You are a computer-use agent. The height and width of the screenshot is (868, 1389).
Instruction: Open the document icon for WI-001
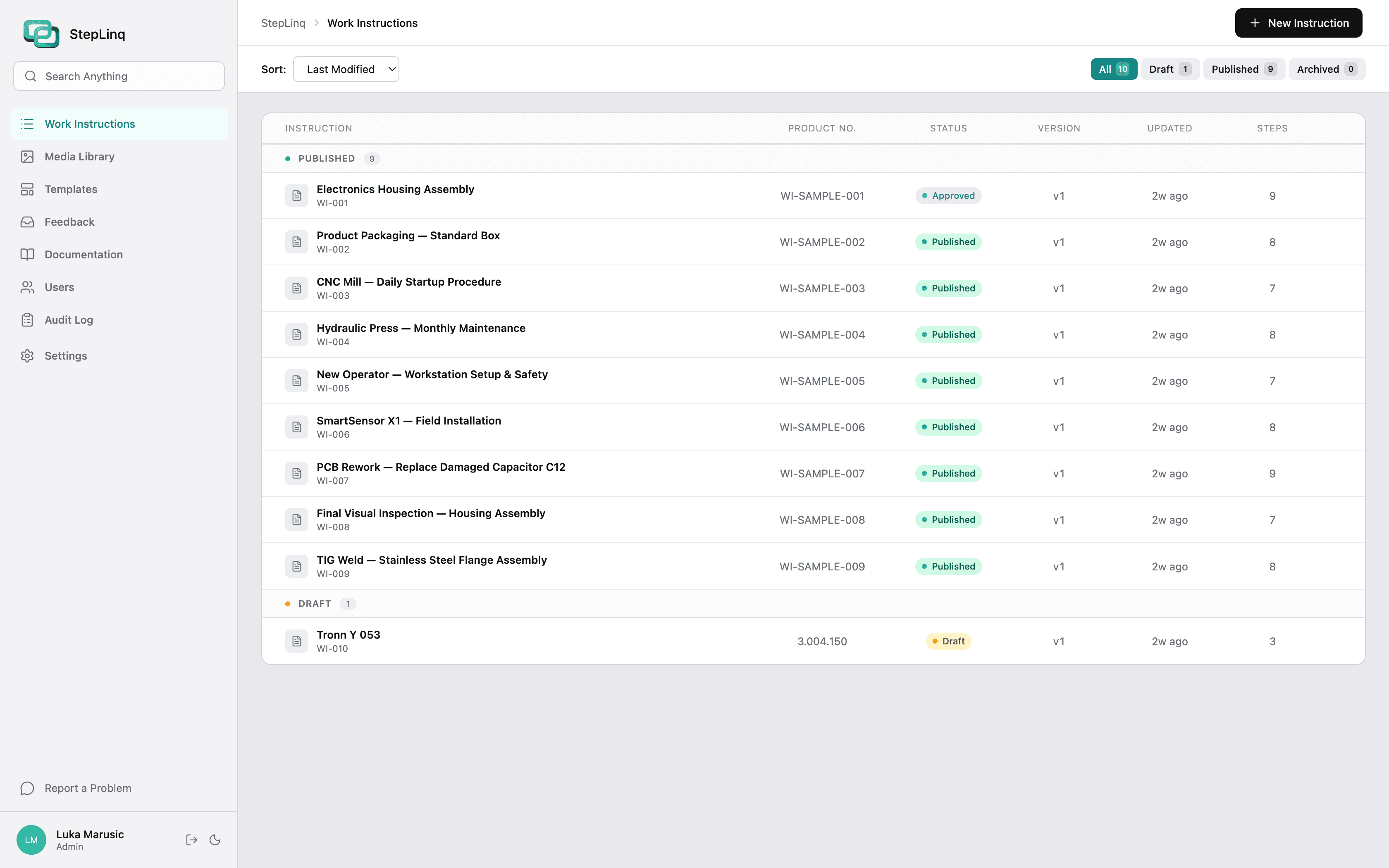point(297,195)
